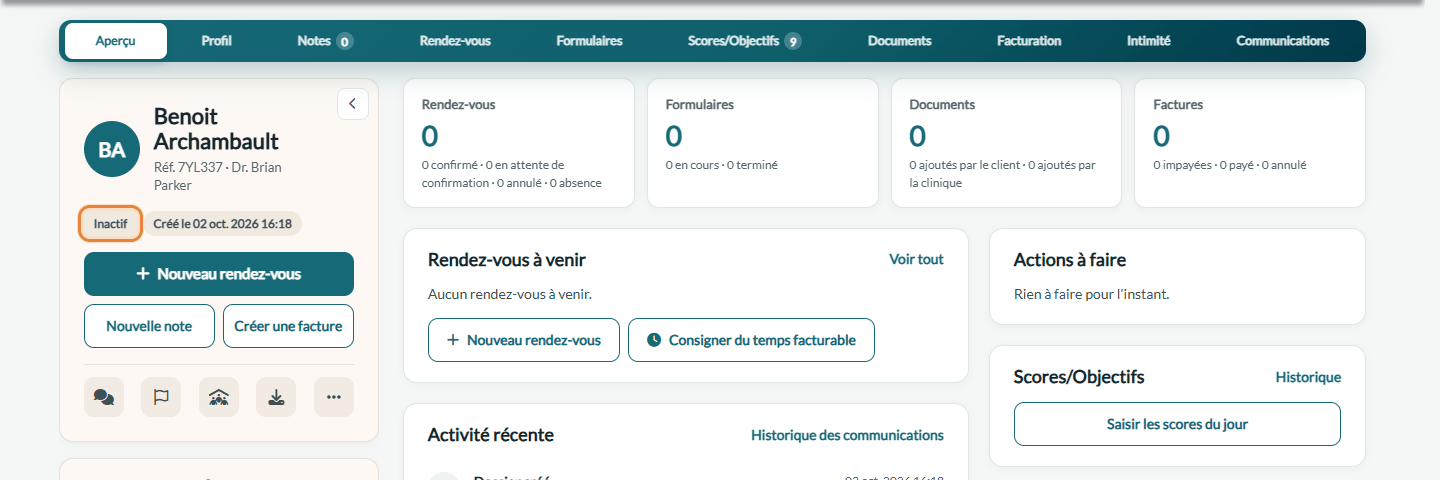This screenshot has height=480, width=1440.
Task: Open the Formulaires summary card
Action: tap(763, 143)
